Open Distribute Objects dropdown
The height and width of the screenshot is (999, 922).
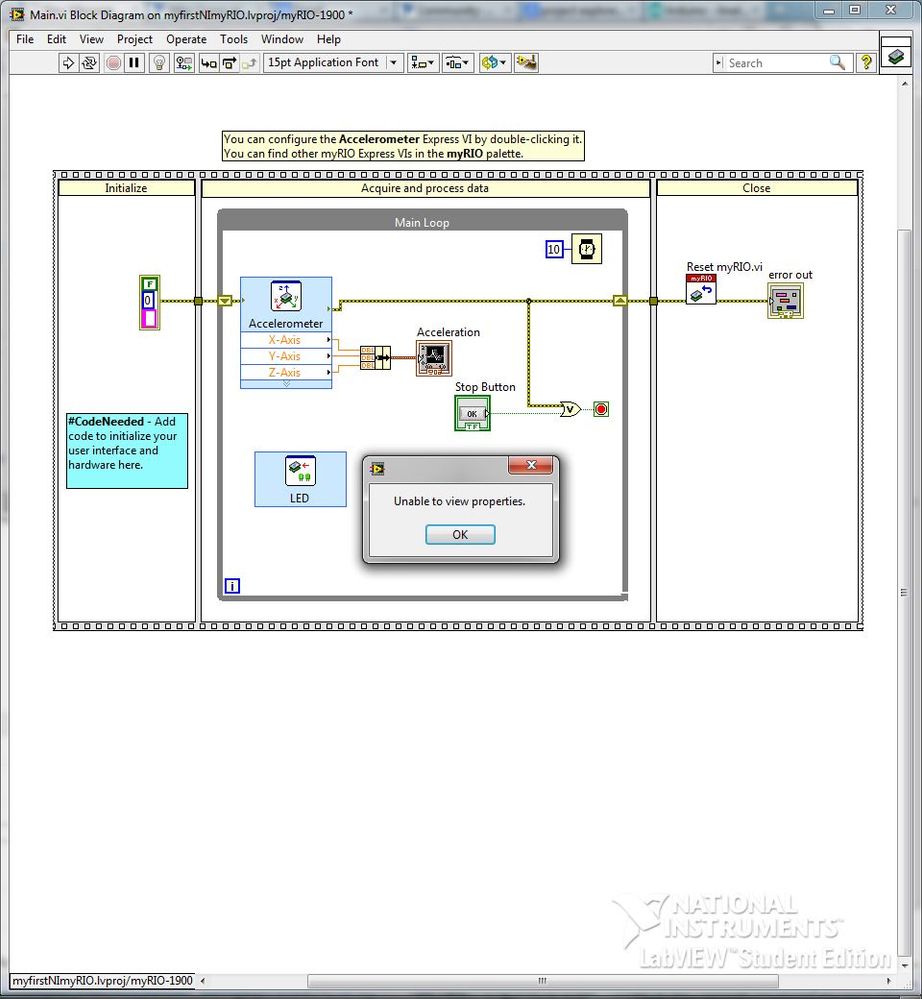tap(457, 62)
